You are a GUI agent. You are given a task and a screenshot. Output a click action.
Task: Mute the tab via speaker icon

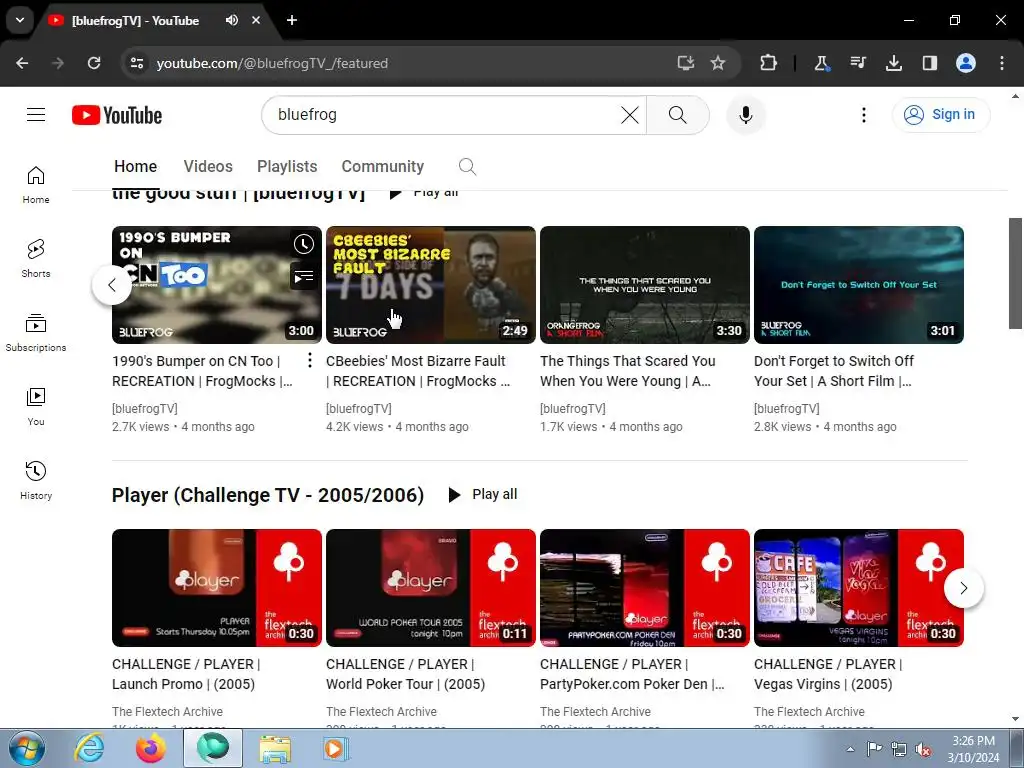(232, 20)
